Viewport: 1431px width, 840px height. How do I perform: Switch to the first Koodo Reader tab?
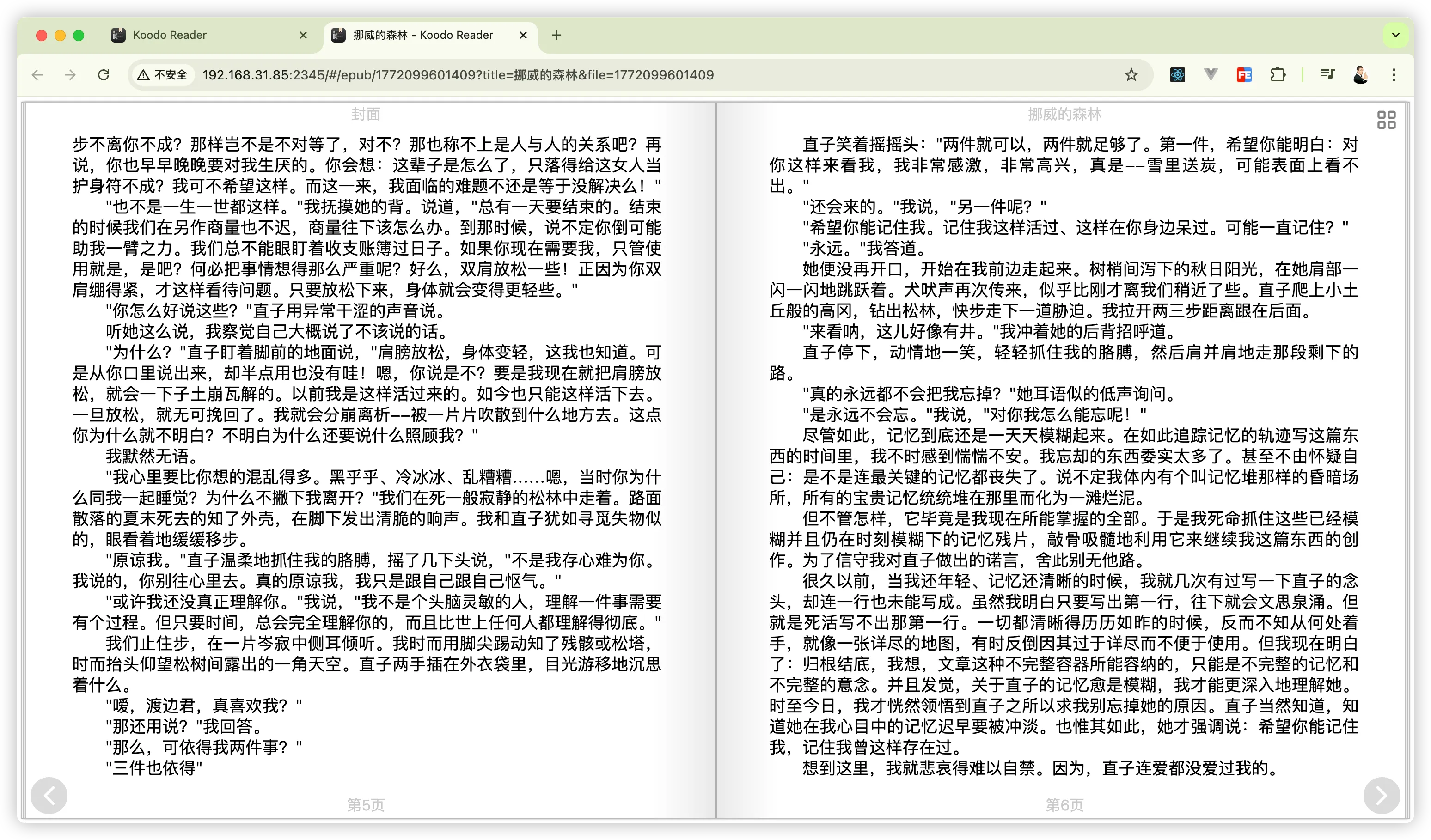click(209, 35)
